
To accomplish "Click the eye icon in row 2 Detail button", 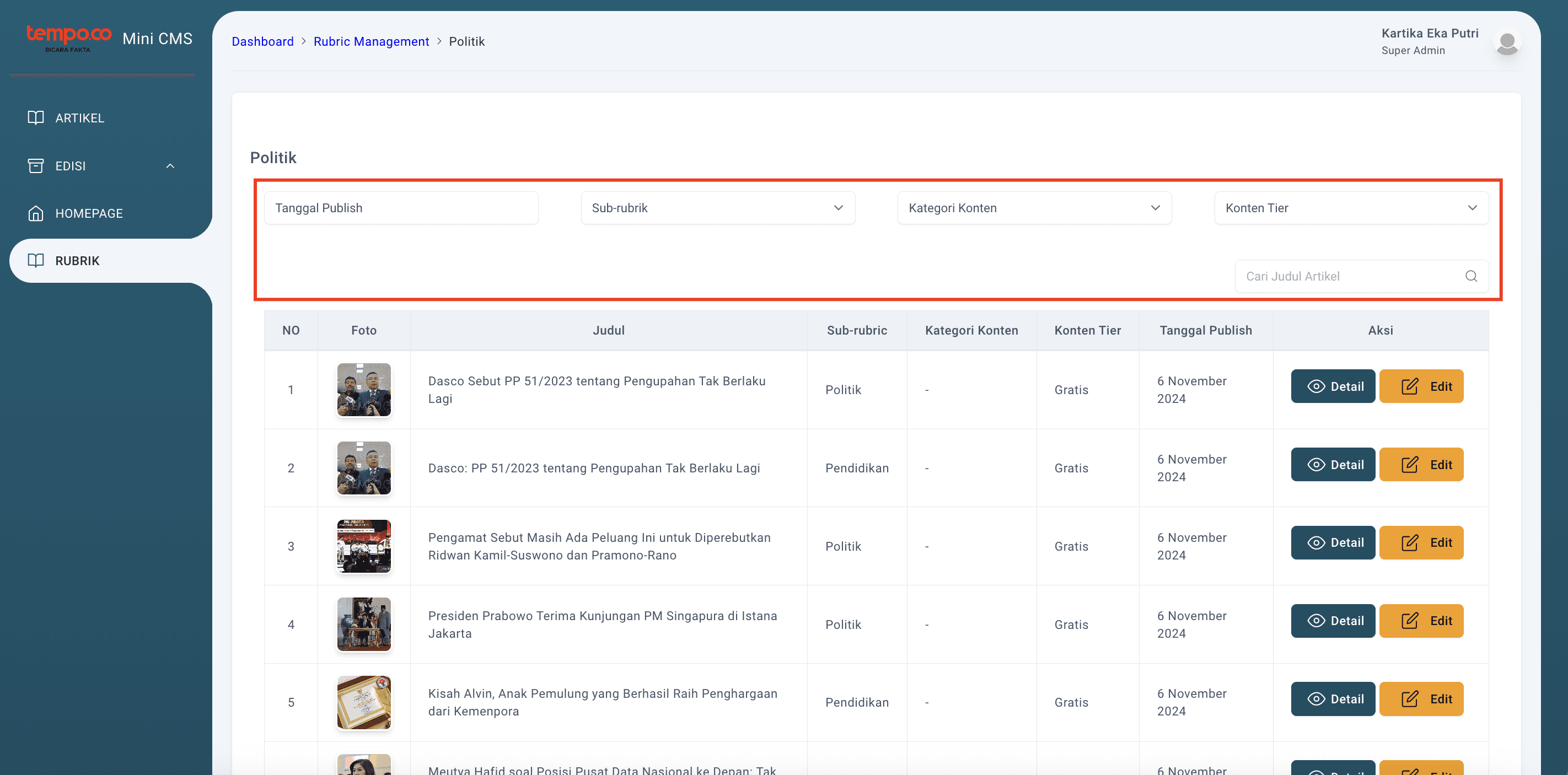I will coord(1316,465).
